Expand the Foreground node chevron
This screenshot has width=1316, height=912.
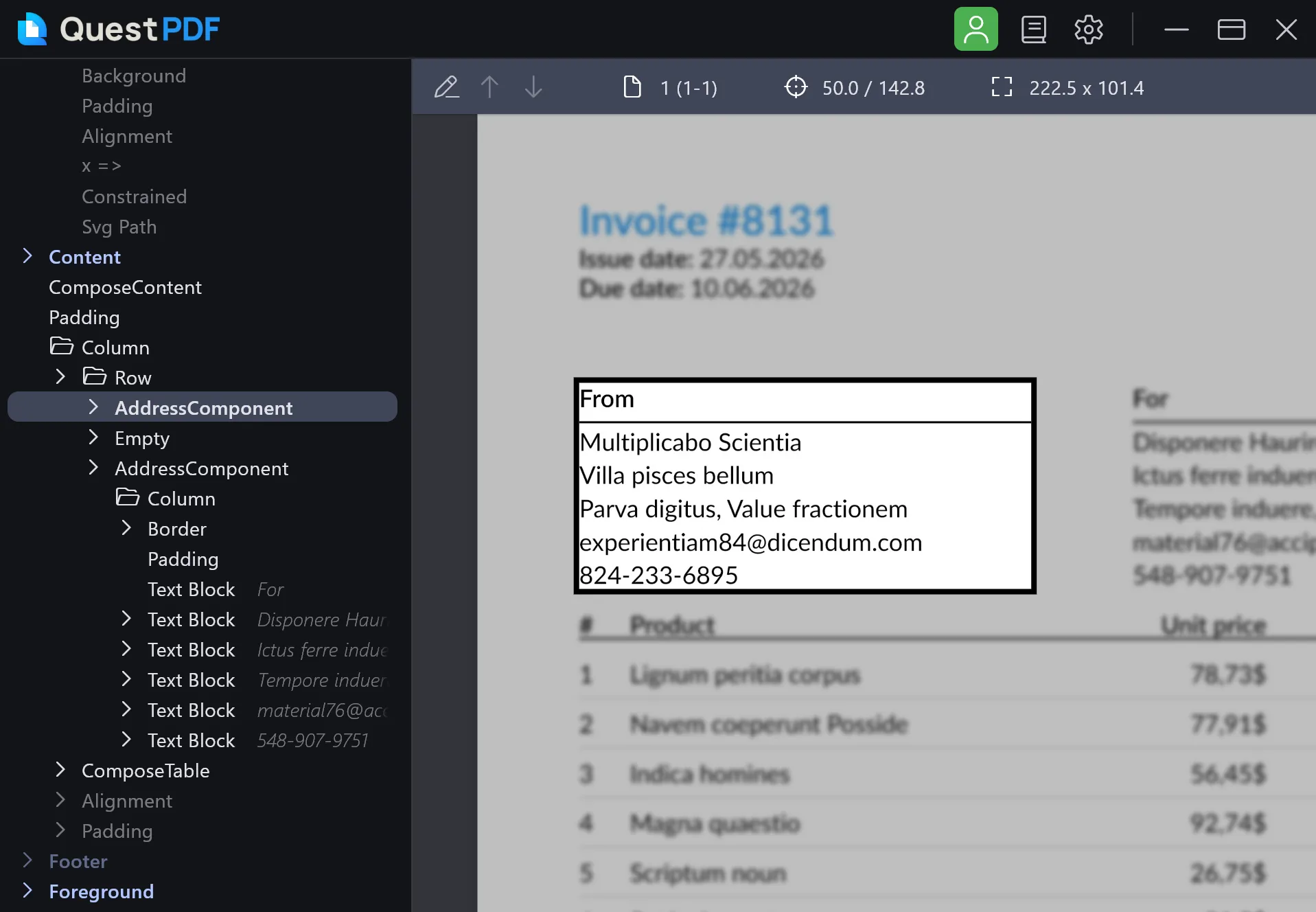tap(27, 891)
